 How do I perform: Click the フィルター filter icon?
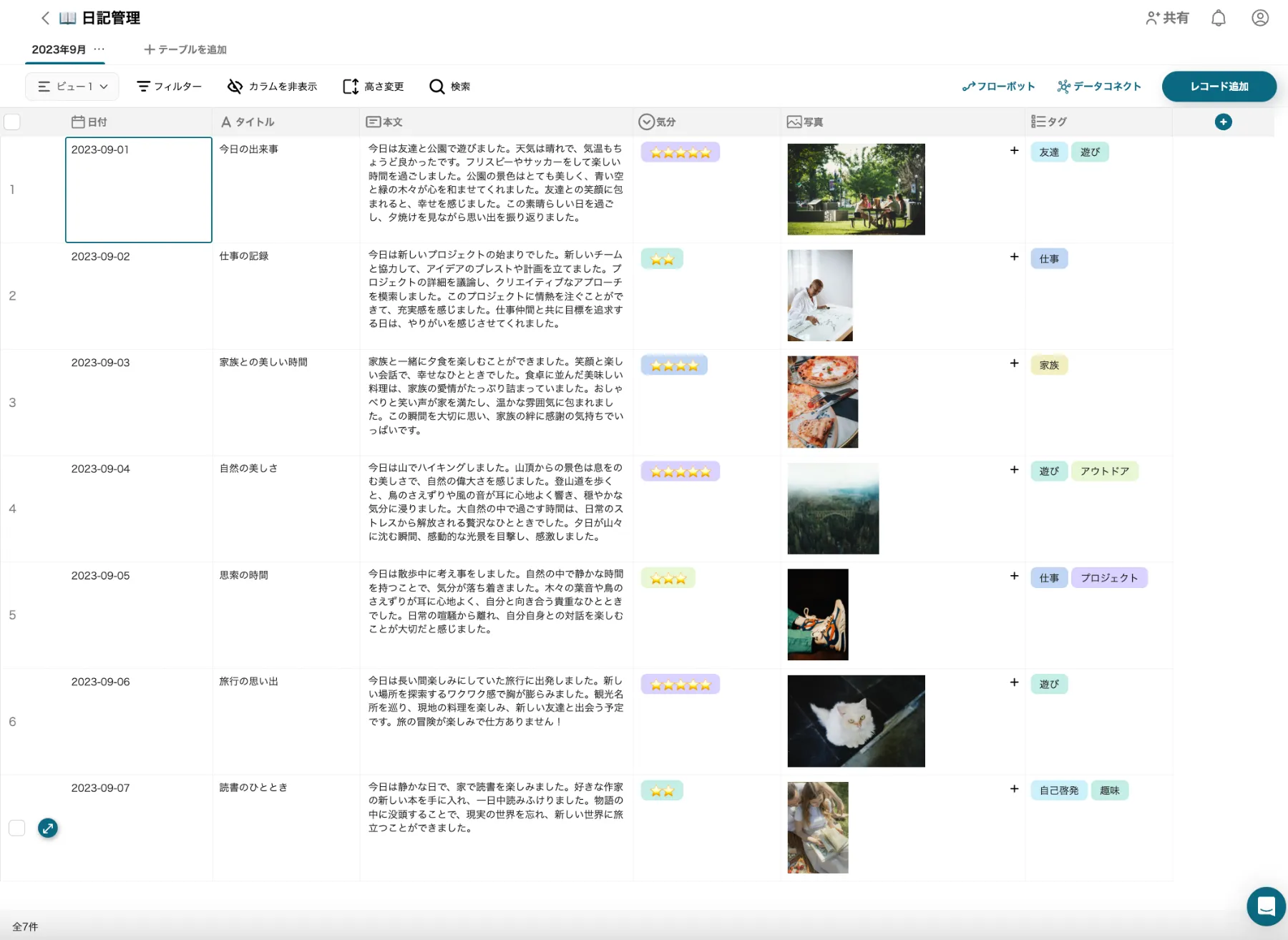coord(144,87)
